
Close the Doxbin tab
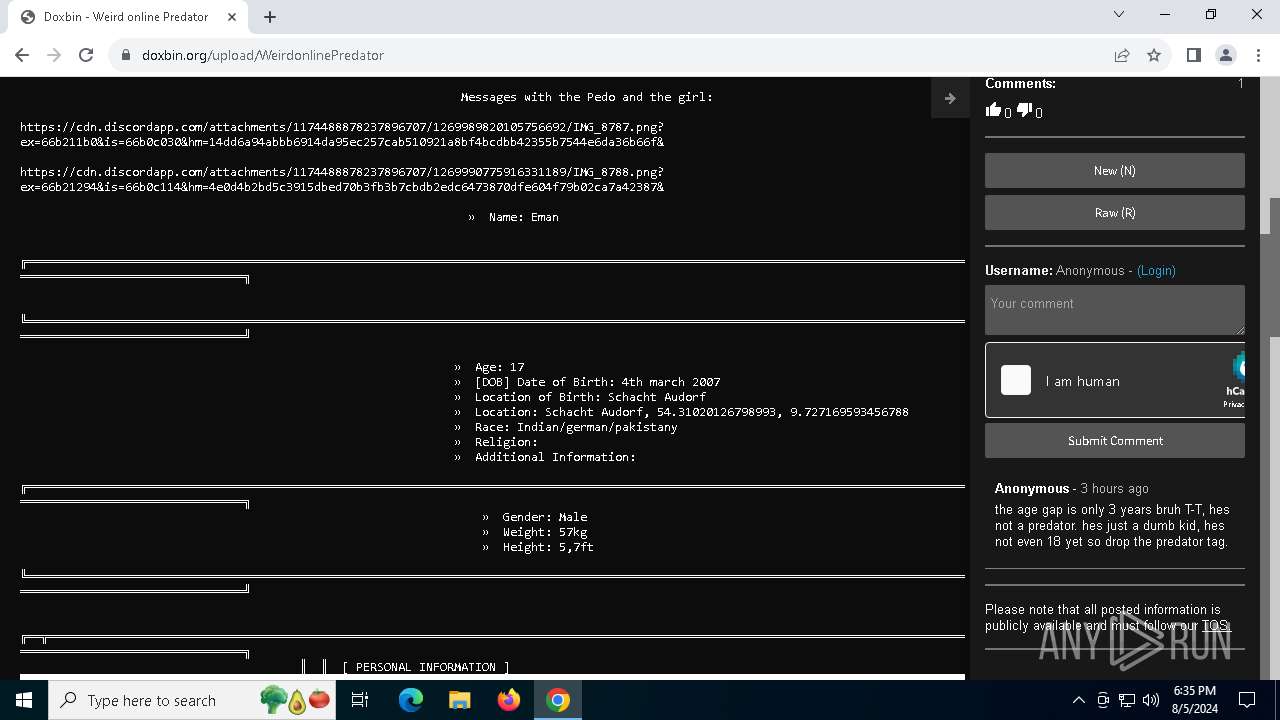click(232, 17)
